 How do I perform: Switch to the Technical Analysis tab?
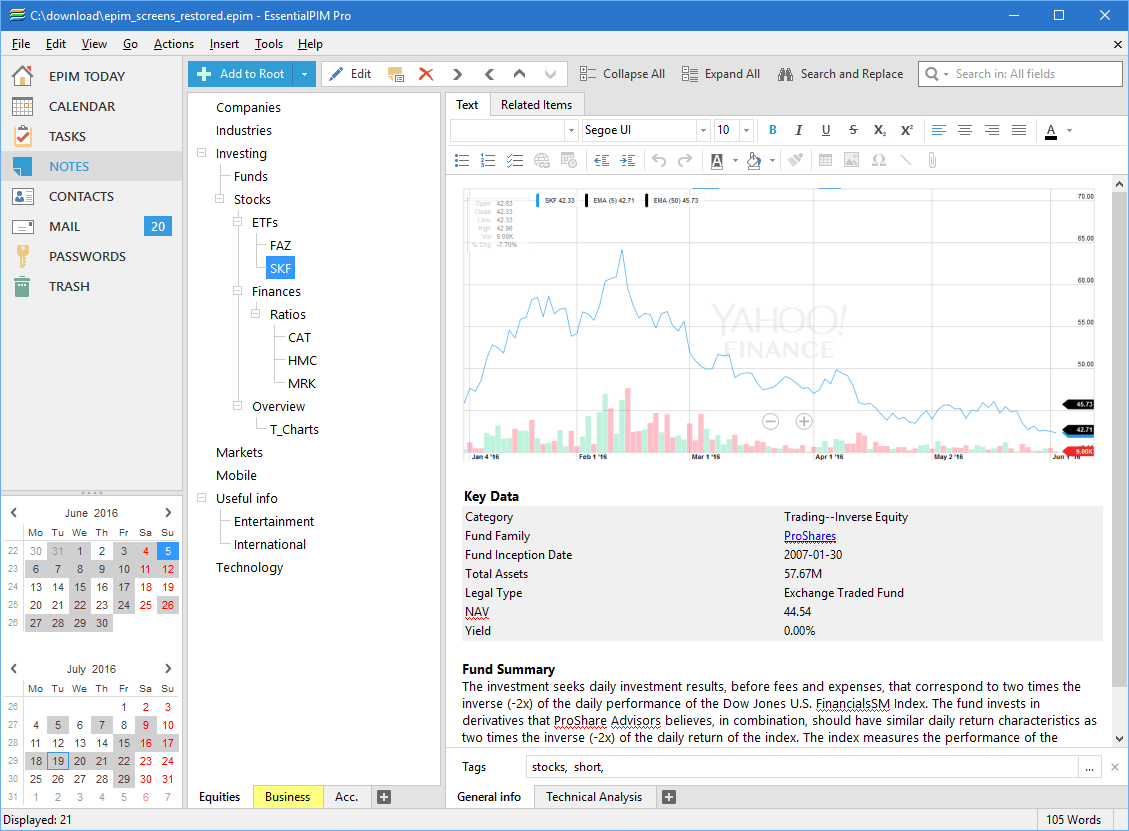click(x=594, y=796)
